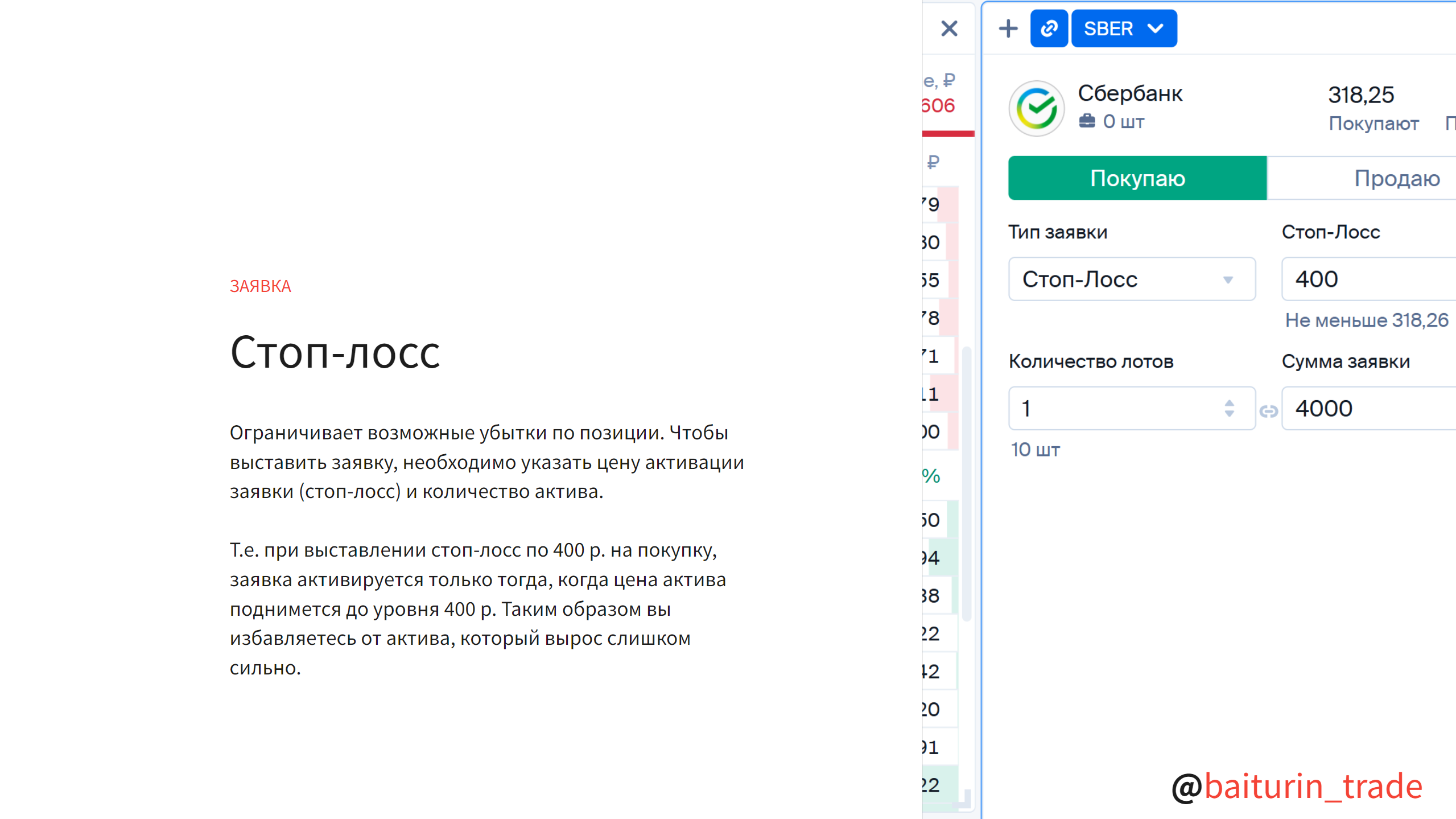Viewport: 1456px width, 819px height.
Task: Click the Sberbank logo icon
Action: tap(1037, 108)
